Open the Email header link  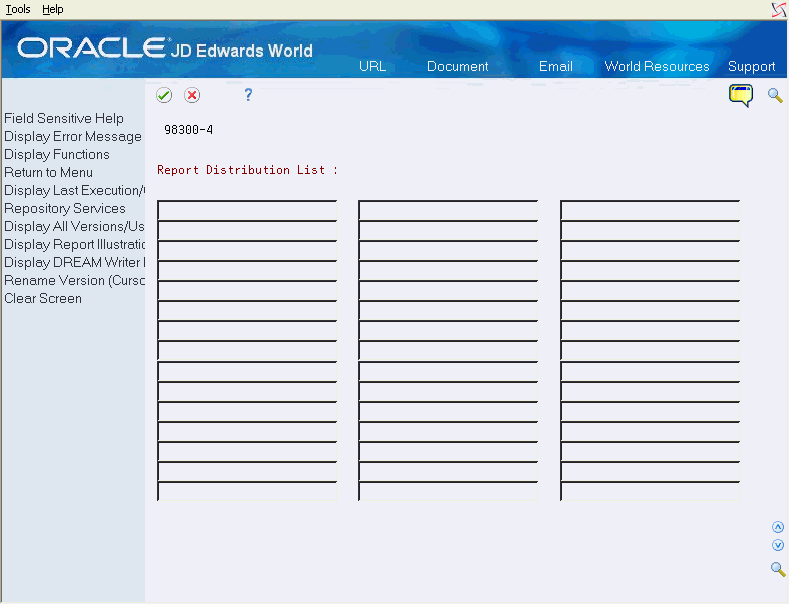556,66
